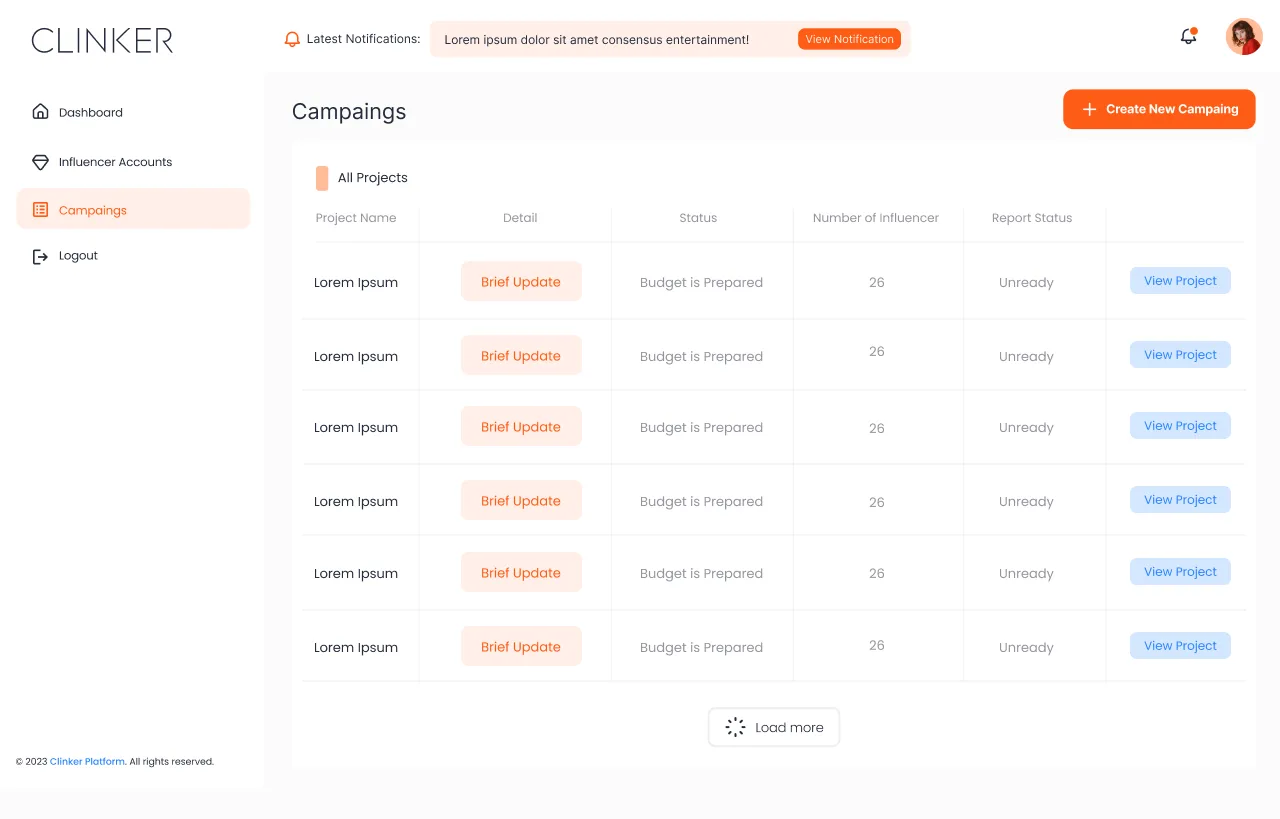
Task: Click the View Notification button
Action: click(x=849, y=39)
